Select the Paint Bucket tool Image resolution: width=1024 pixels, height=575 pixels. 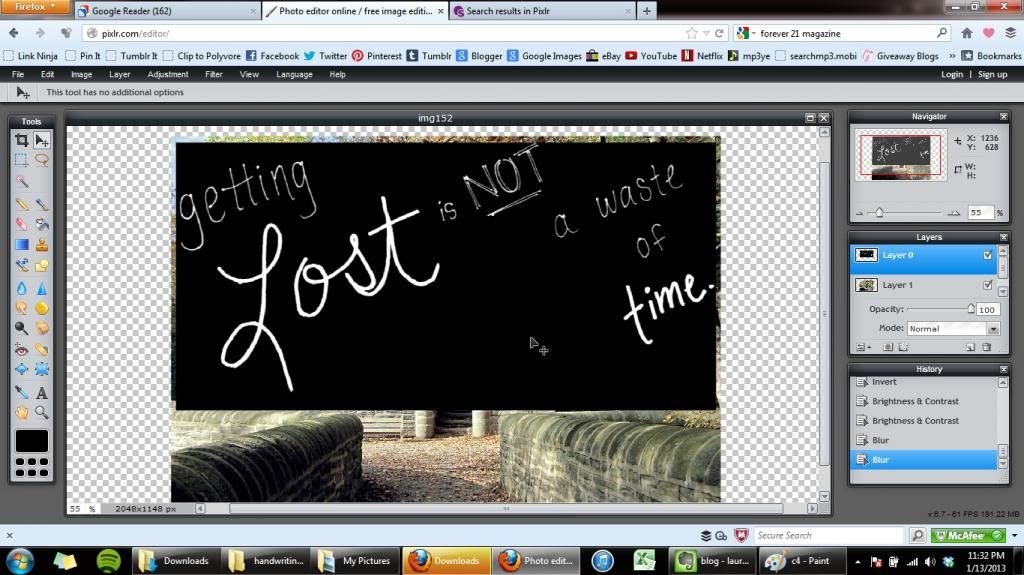(42, 224)
